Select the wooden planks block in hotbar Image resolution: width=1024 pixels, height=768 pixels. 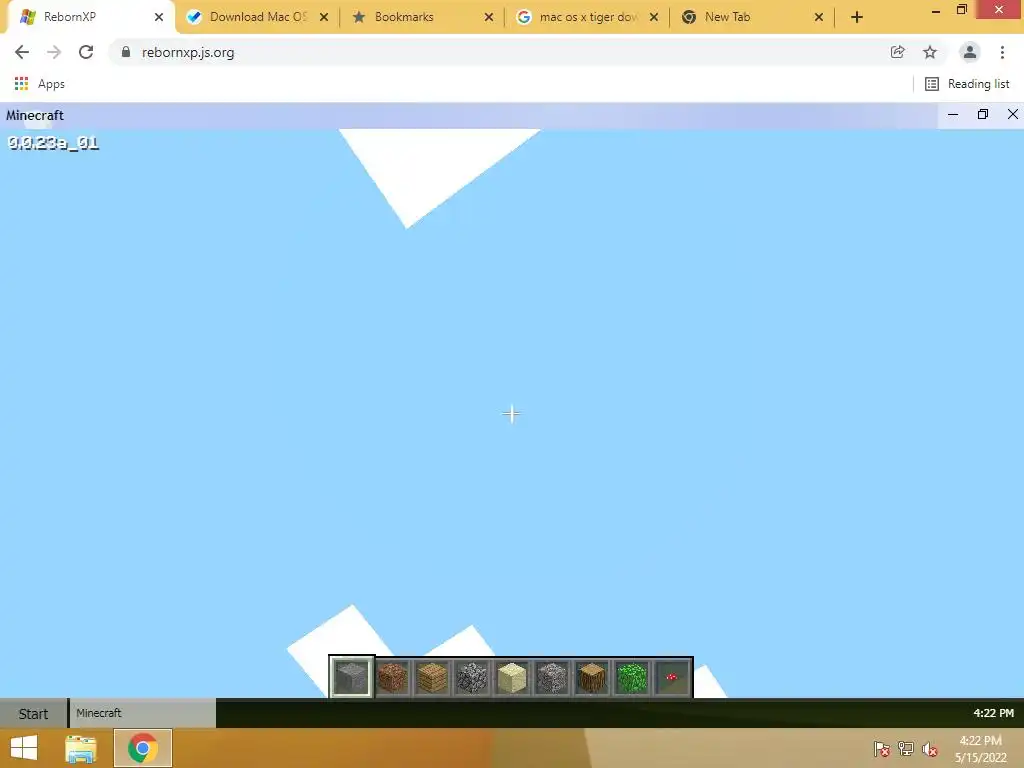[432, 677]
